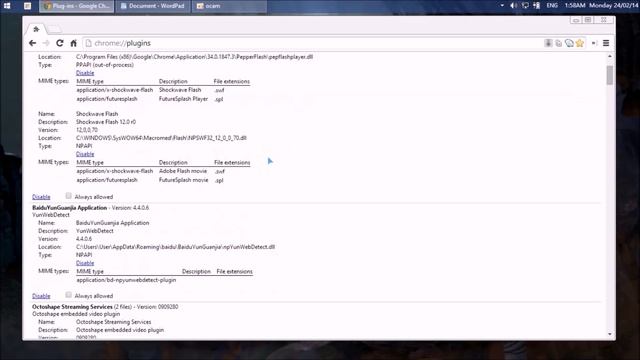The width and height of the screenshot is (640, 360).
Task: Click the extension icon left of the Chrome menu
Action: click(x=595, y=43)
